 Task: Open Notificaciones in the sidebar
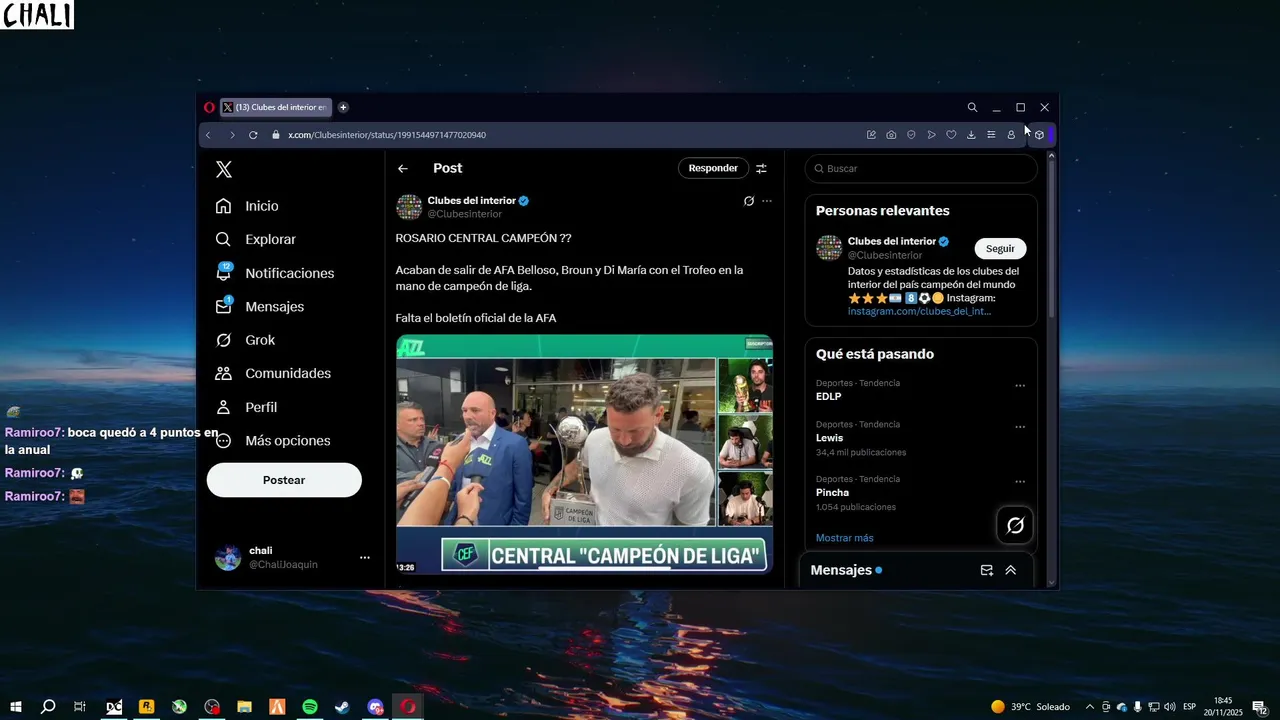[275, 273]
